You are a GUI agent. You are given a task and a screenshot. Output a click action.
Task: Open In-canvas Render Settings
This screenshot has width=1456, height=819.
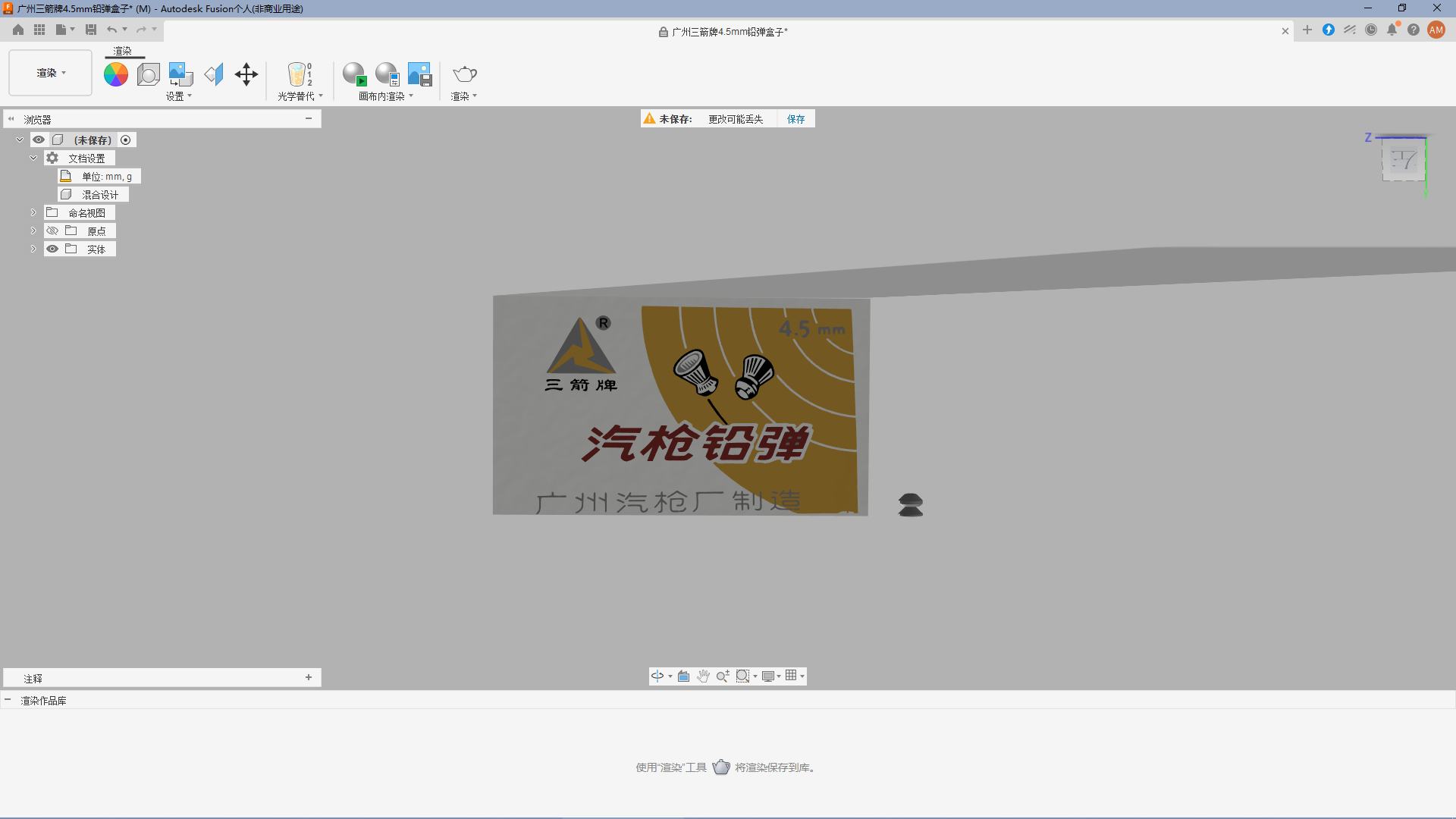tap(387, 74)
